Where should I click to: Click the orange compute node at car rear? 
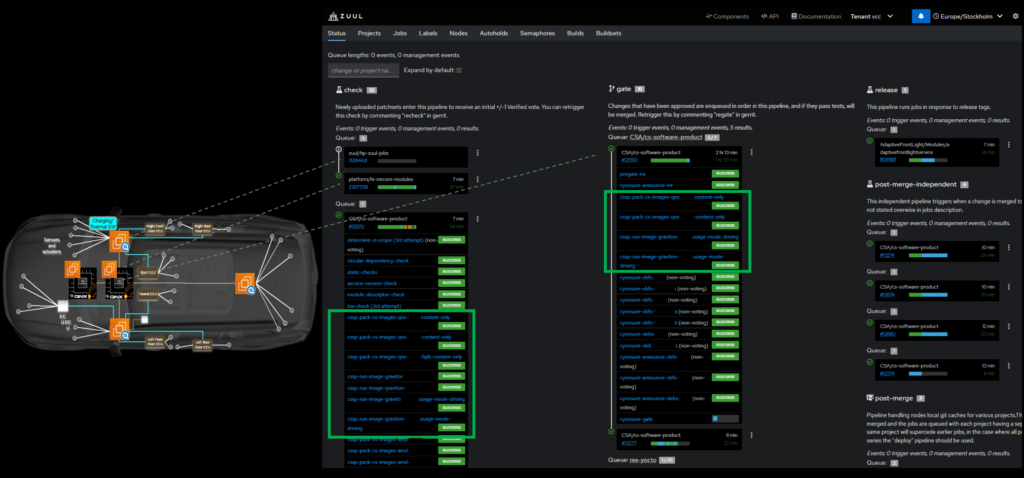tap(245, 283)
